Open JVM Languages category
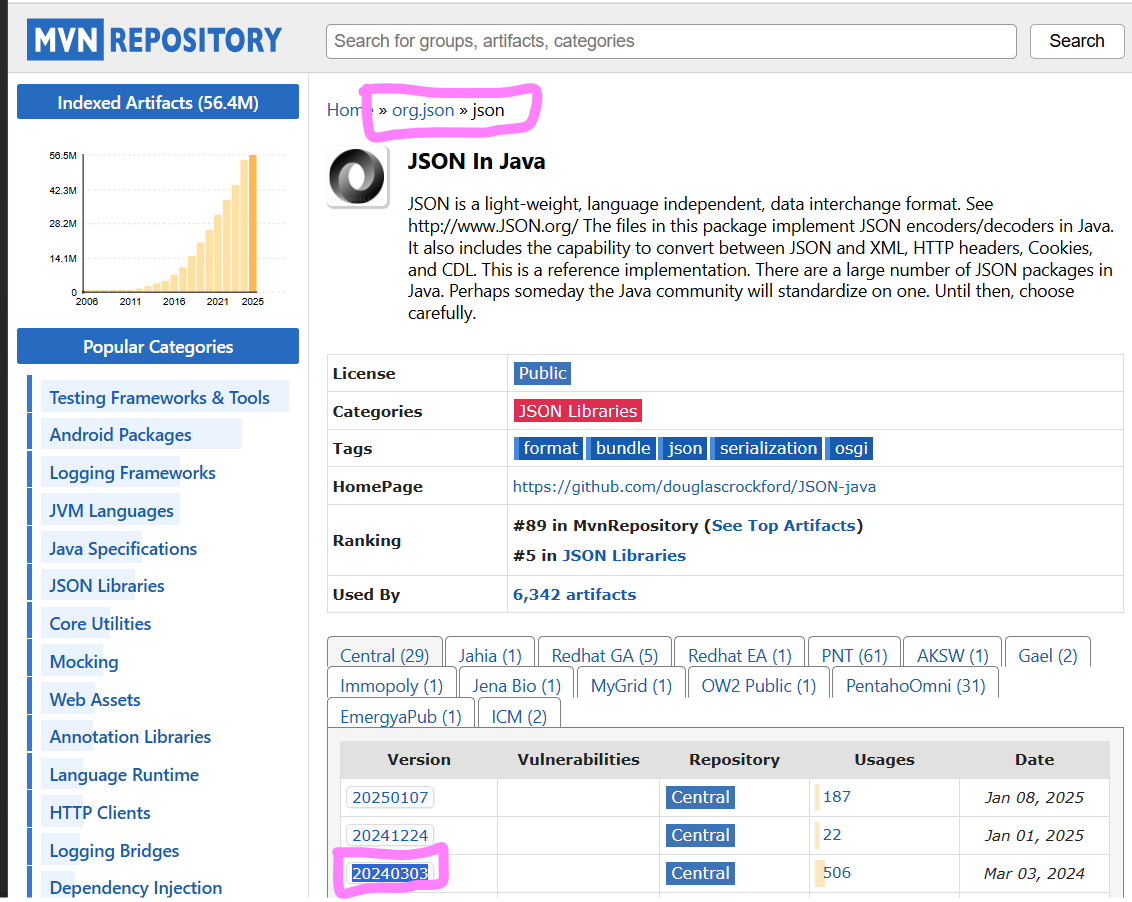1132x902 pixels. (x=111, y=511)
